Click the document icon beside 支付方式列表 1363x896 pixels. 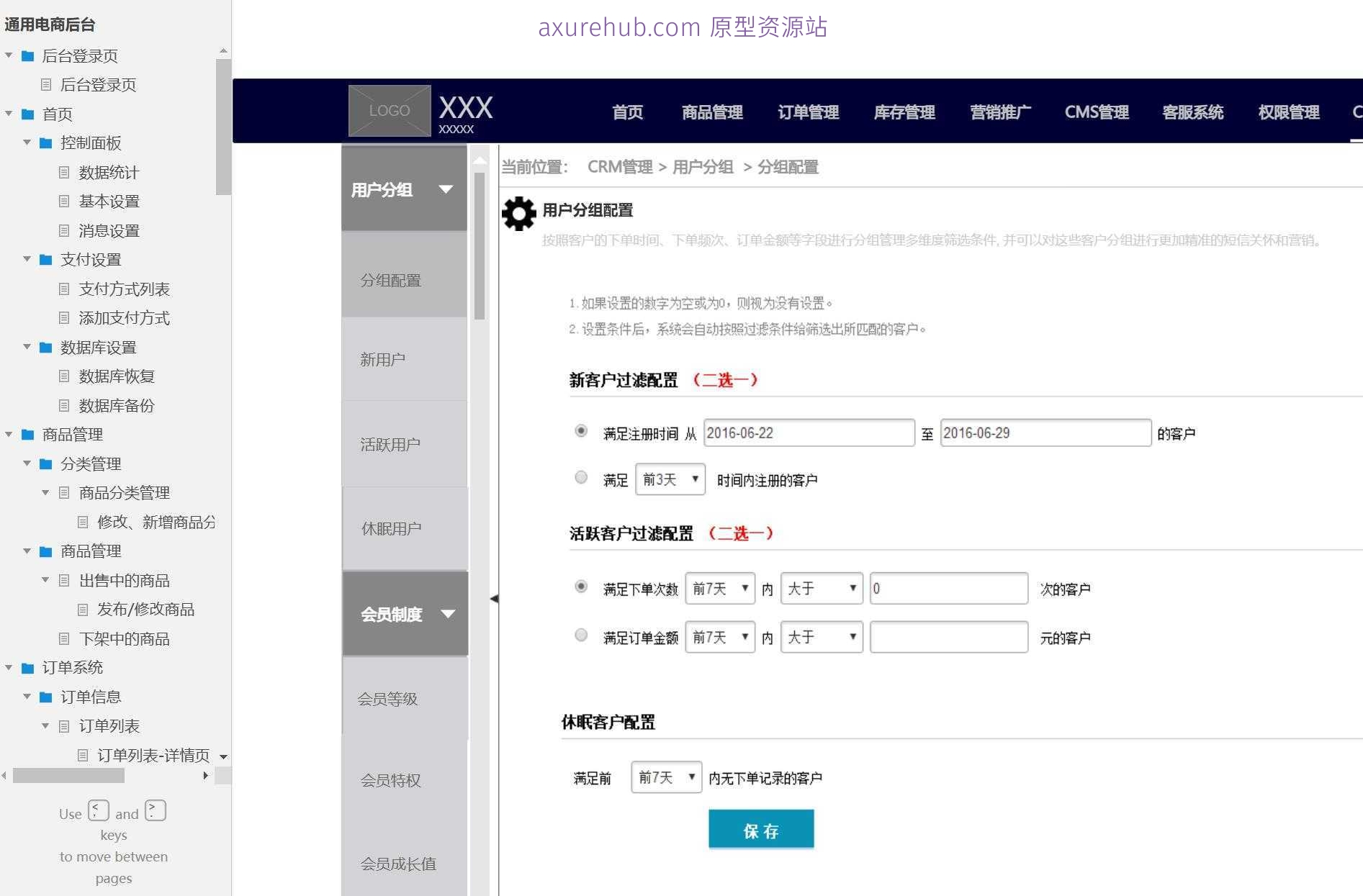(x=66, y=289)
